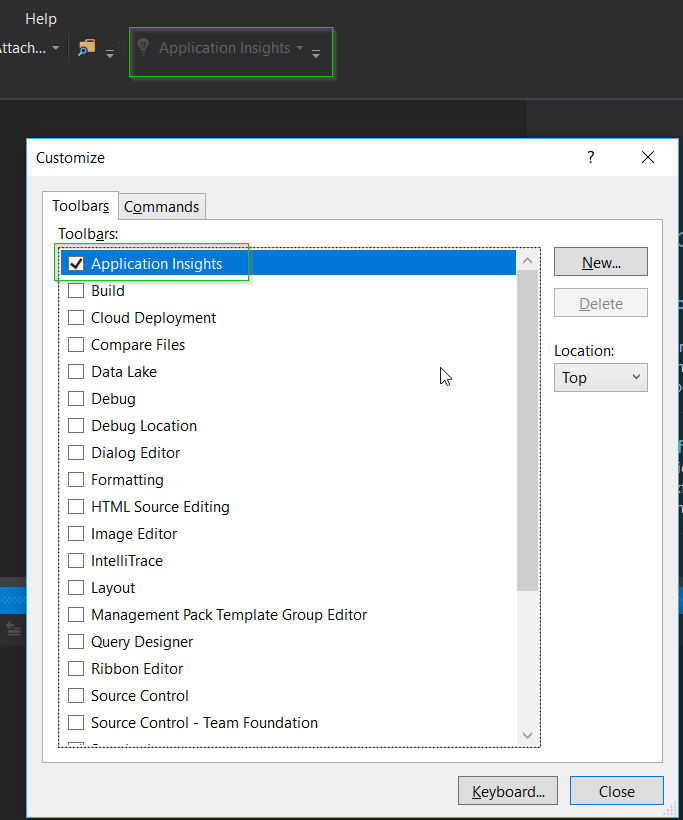The image size is (683, 820).
Task: Click the Application Insights lightbulb icon
Action: click(143, 47)
